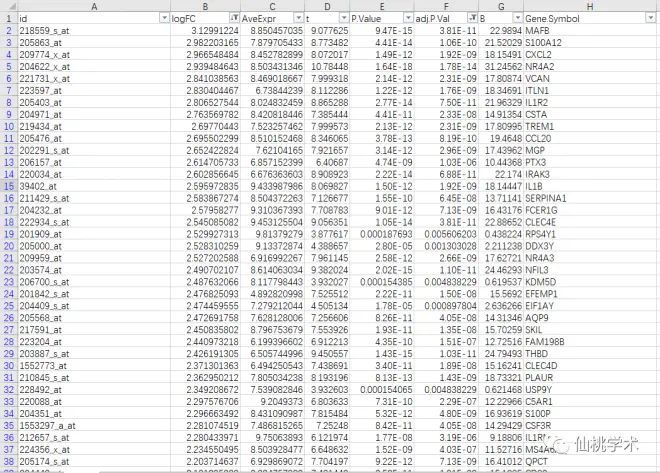Select column C header
This screenshot has height=473, width=660.
pos(272,6)
